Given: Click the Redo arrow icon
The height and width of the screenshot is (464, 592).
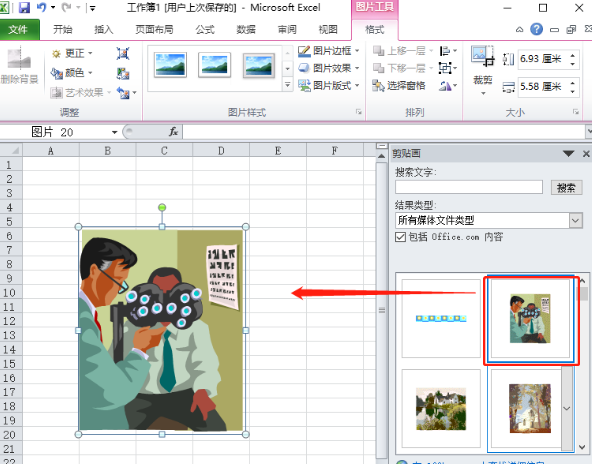Looking at the screenshot, I should tap(66, 7).
